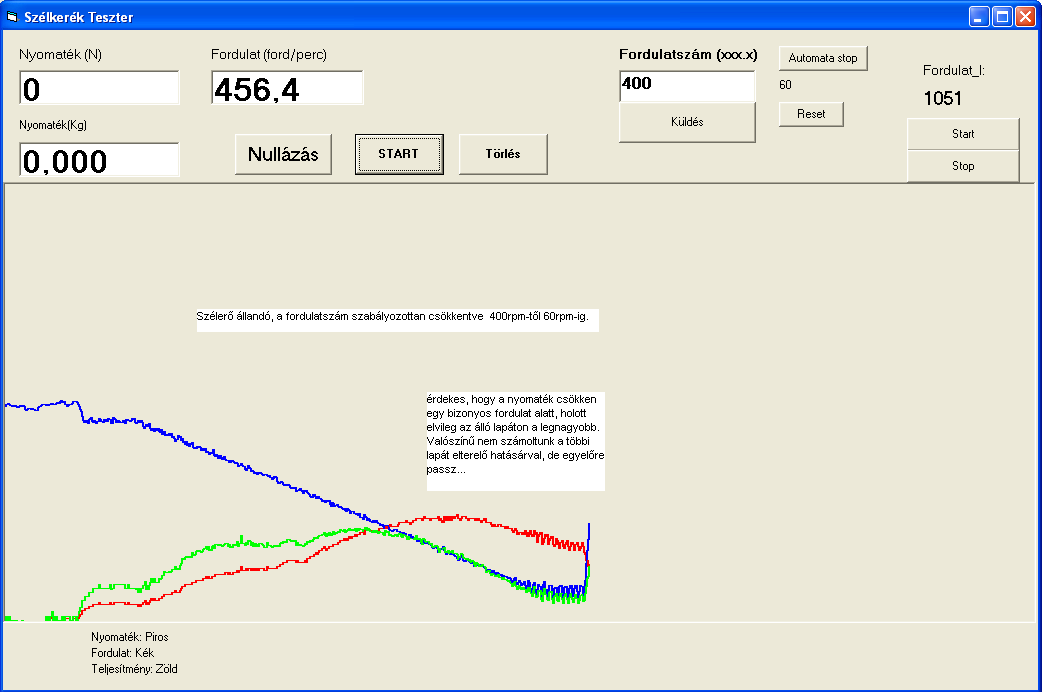Viewport: 1042px width, 692px height.
Task: Click the 'Teljesítmény: Zöld' legend text
Action: coord(134,669)
